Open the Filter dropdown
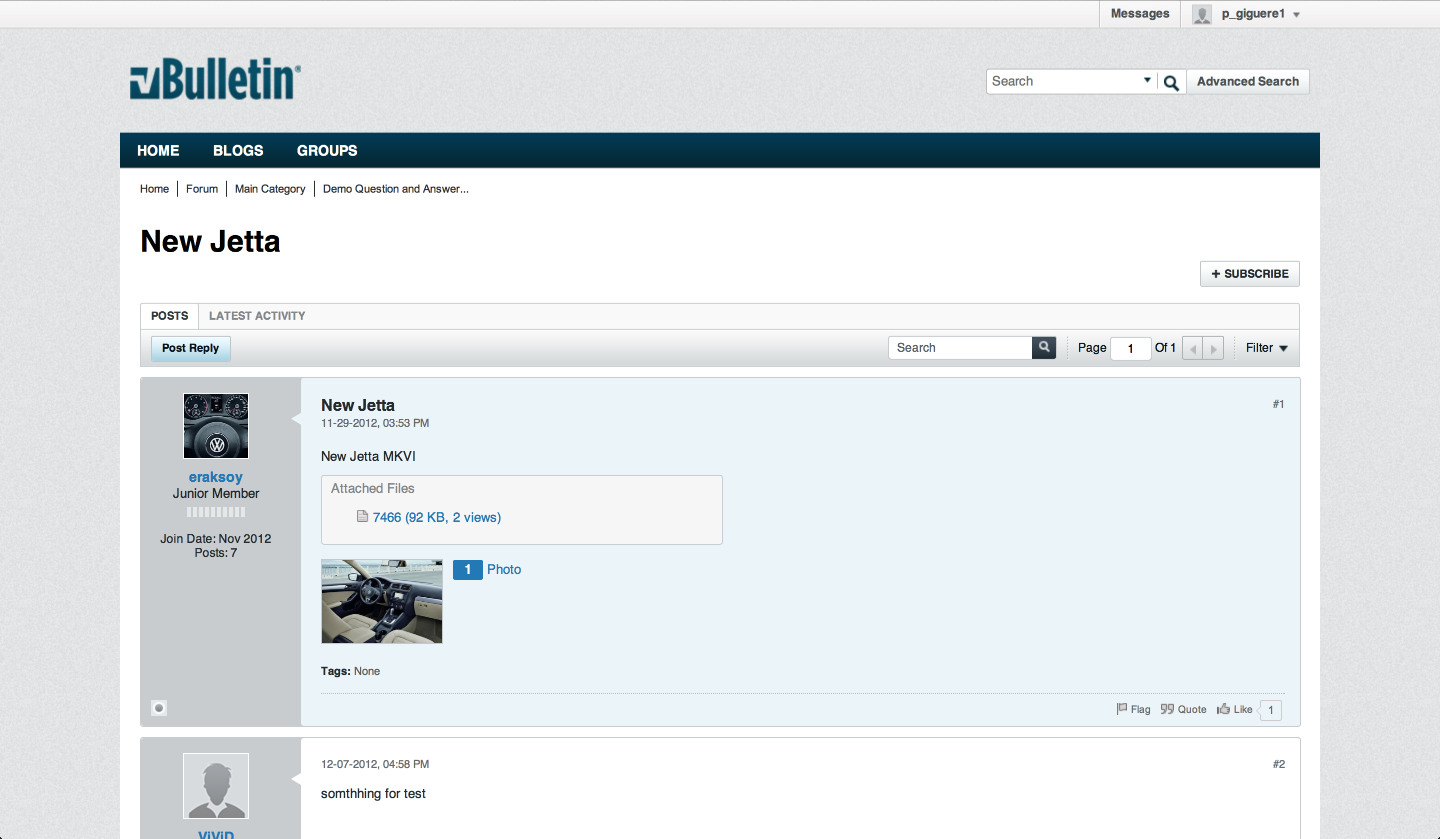 coord(1266,348)
